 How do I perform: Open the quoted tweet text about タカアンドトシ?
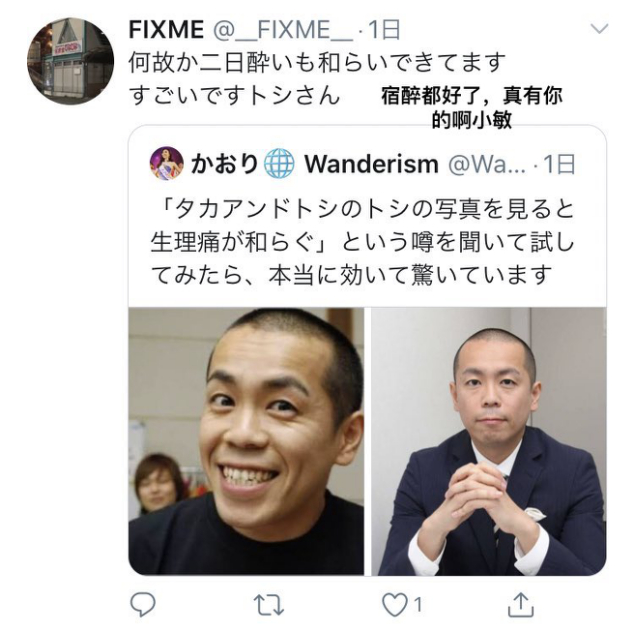click(x=362, y=242)
